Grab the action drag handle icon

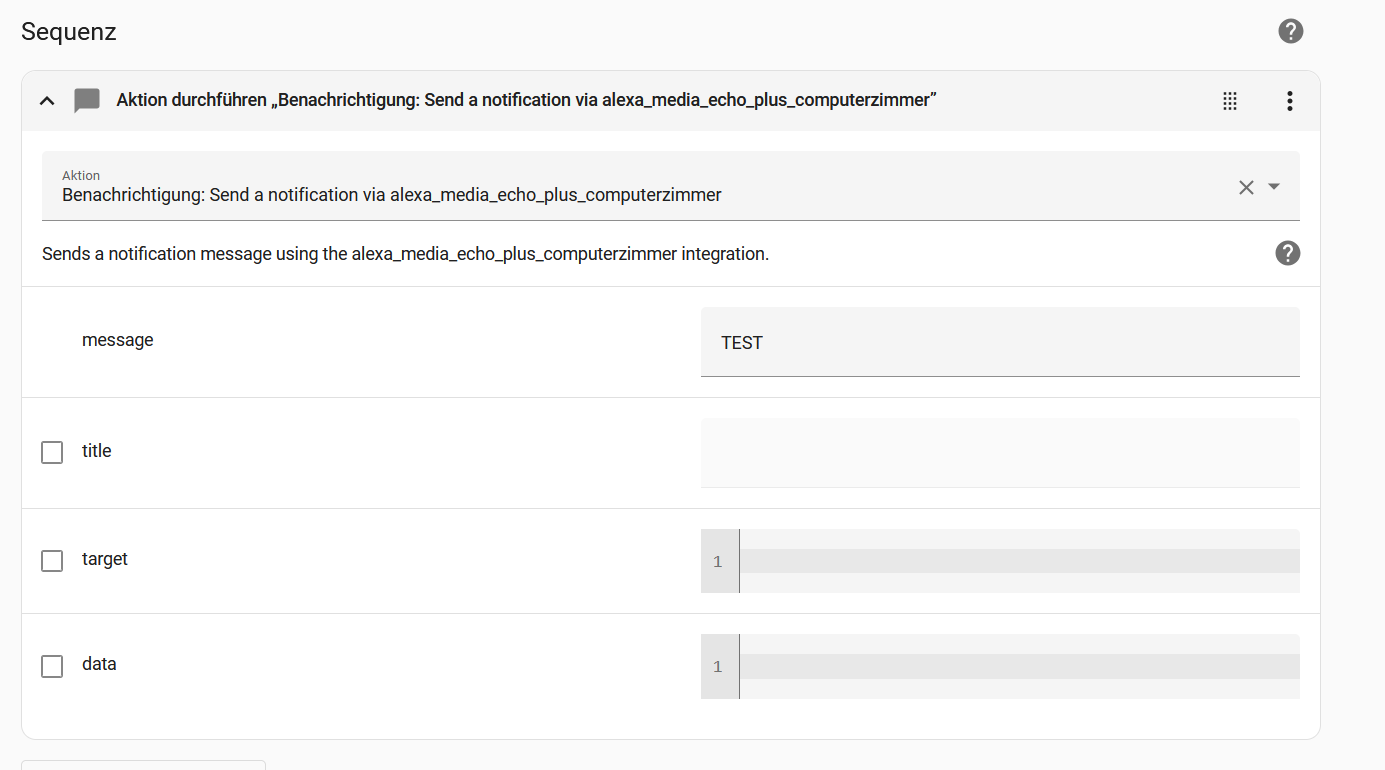[x=1230, y=100]
